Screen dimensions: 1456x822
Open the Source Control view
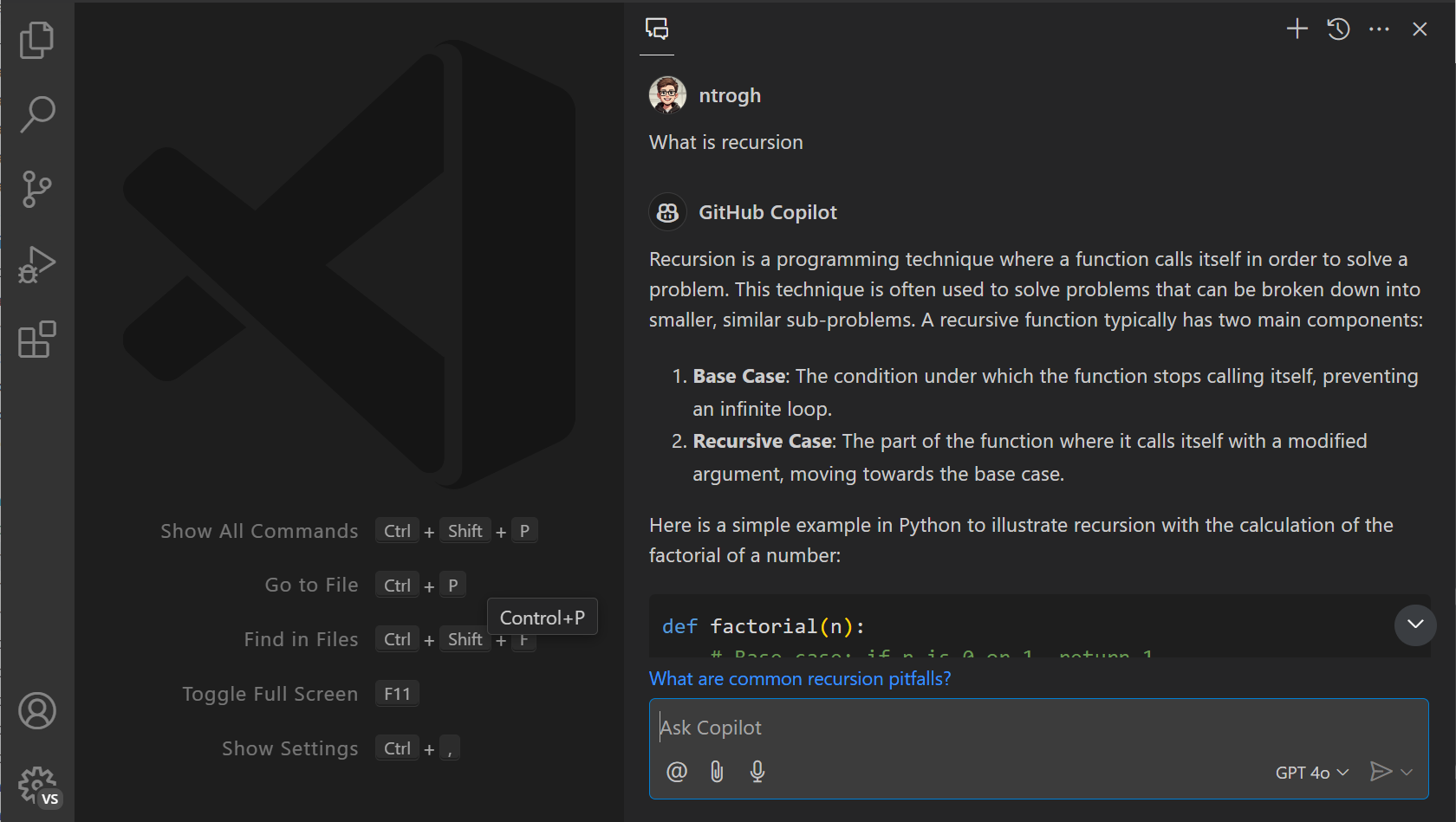tap(36, 189)
